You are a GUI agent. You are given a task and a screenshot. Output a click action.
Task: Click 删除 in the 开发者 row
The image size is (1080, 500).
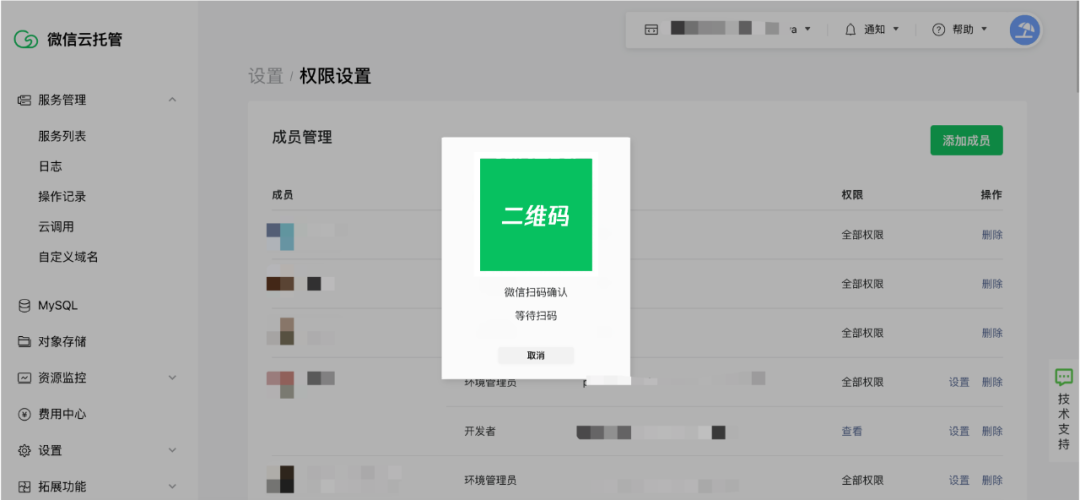click(992, 431)
